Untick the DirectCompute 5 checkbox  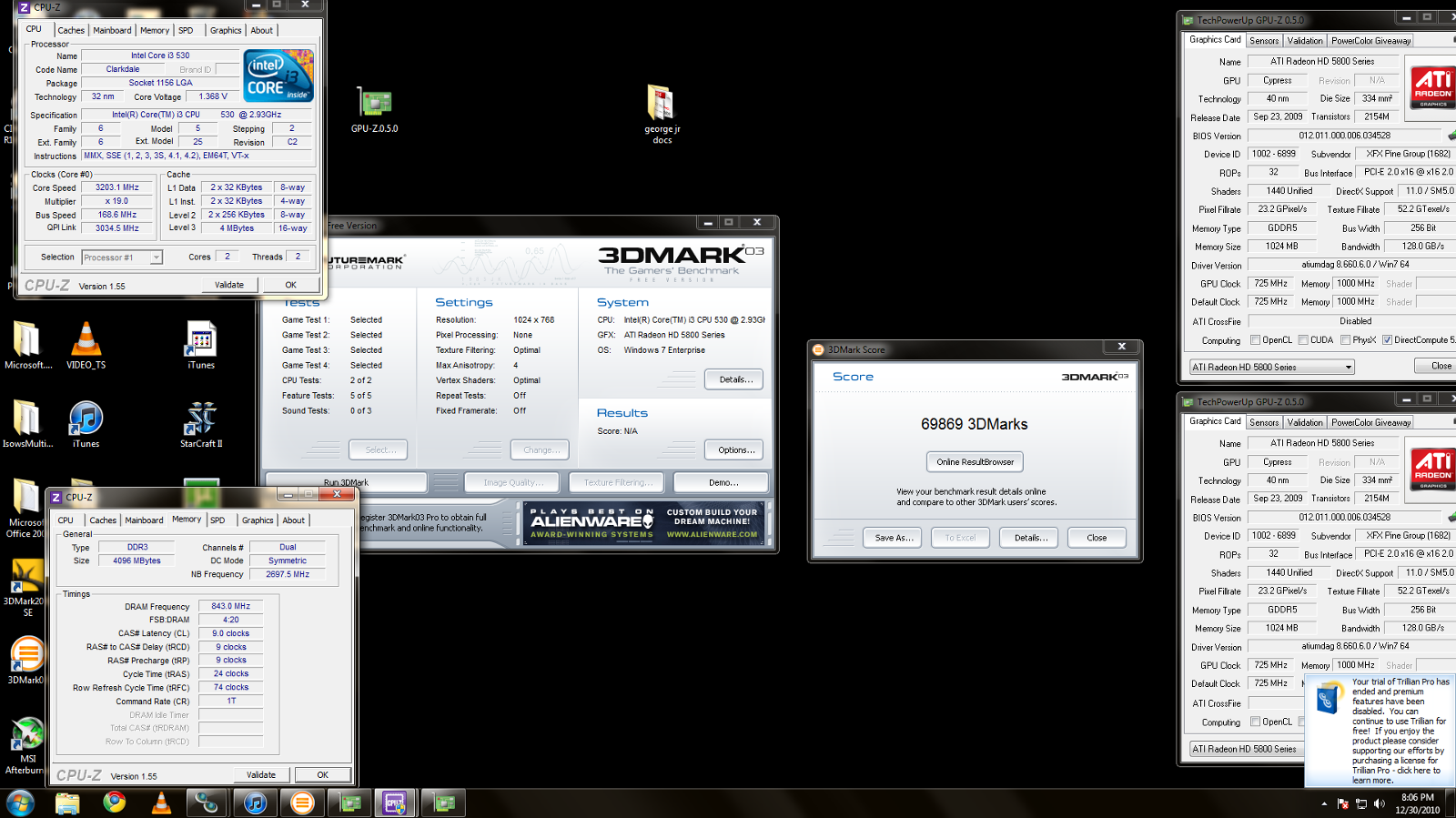[x=1387, y=340]
